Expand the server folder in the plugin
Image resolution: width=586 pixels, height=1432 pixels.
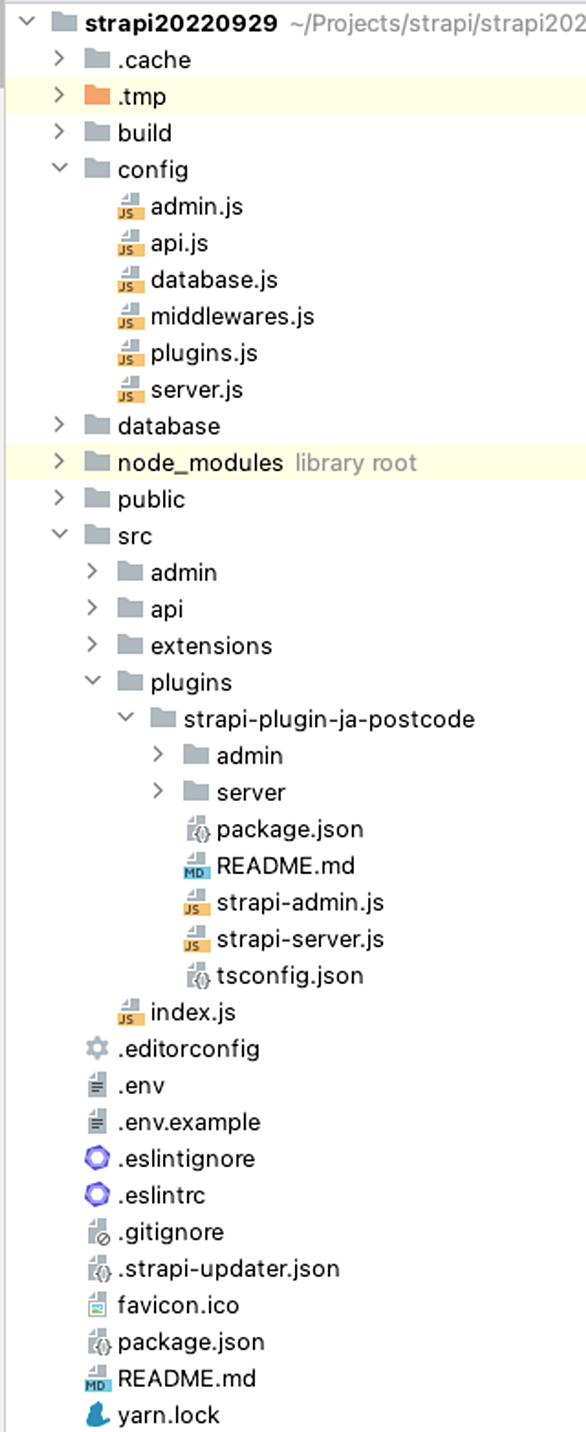160,792
